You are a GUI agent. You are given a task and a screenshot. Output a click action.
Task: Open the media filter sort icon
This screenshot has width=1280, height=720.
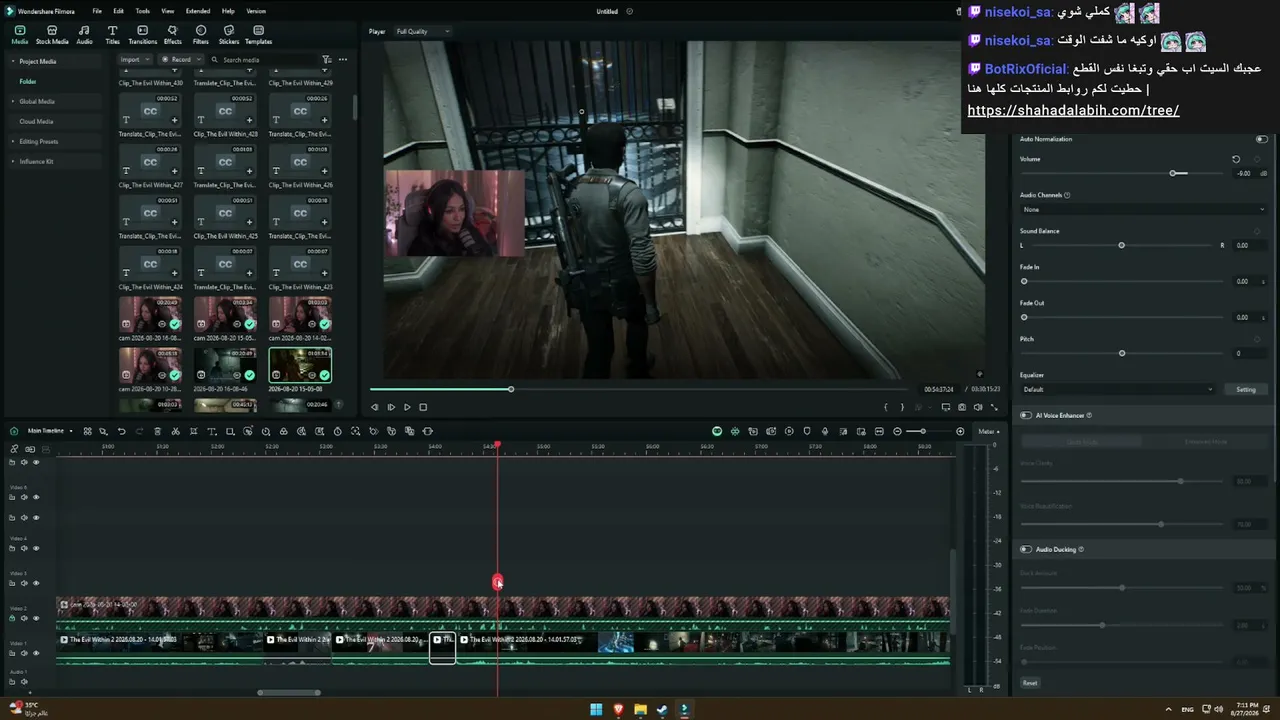tap(327, 60)
